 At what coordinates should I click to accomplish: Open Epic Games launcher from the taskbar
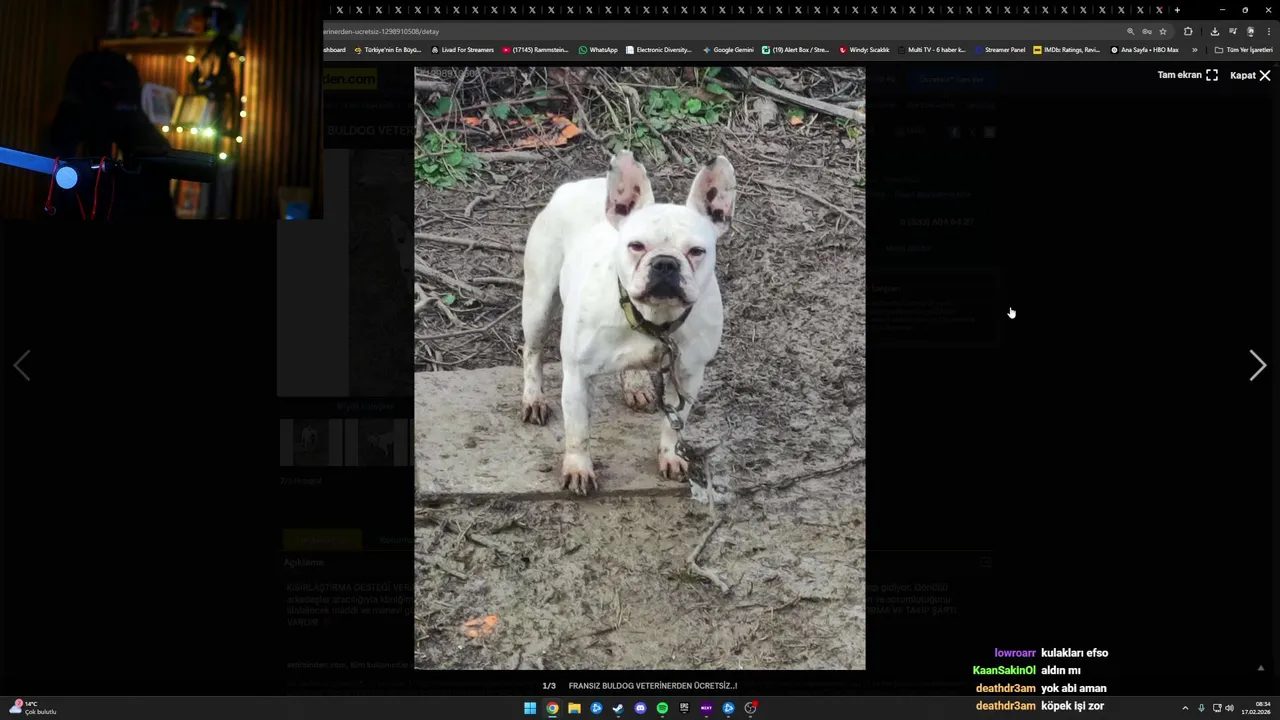[684, 708]
